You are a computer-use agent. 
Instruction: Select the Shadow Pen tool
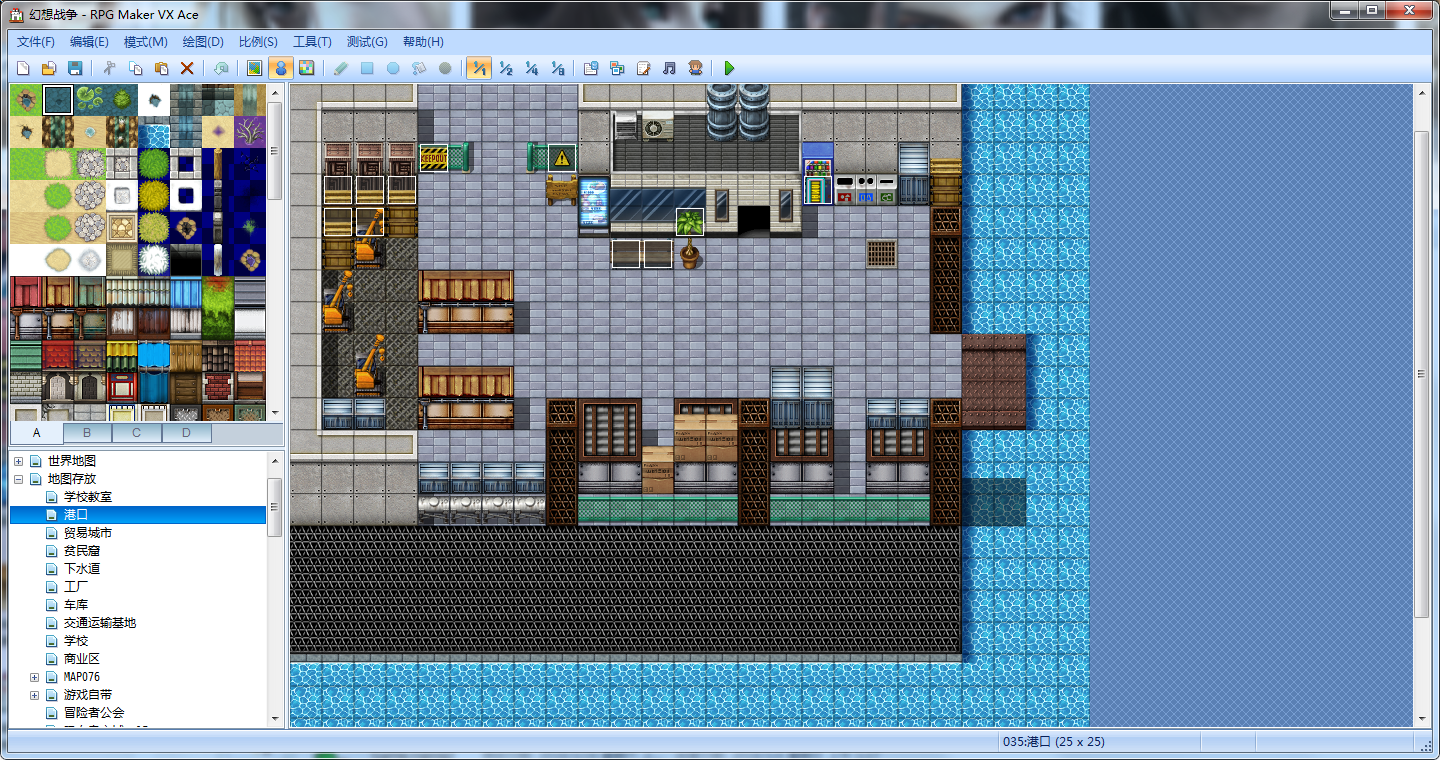[445, 68]
